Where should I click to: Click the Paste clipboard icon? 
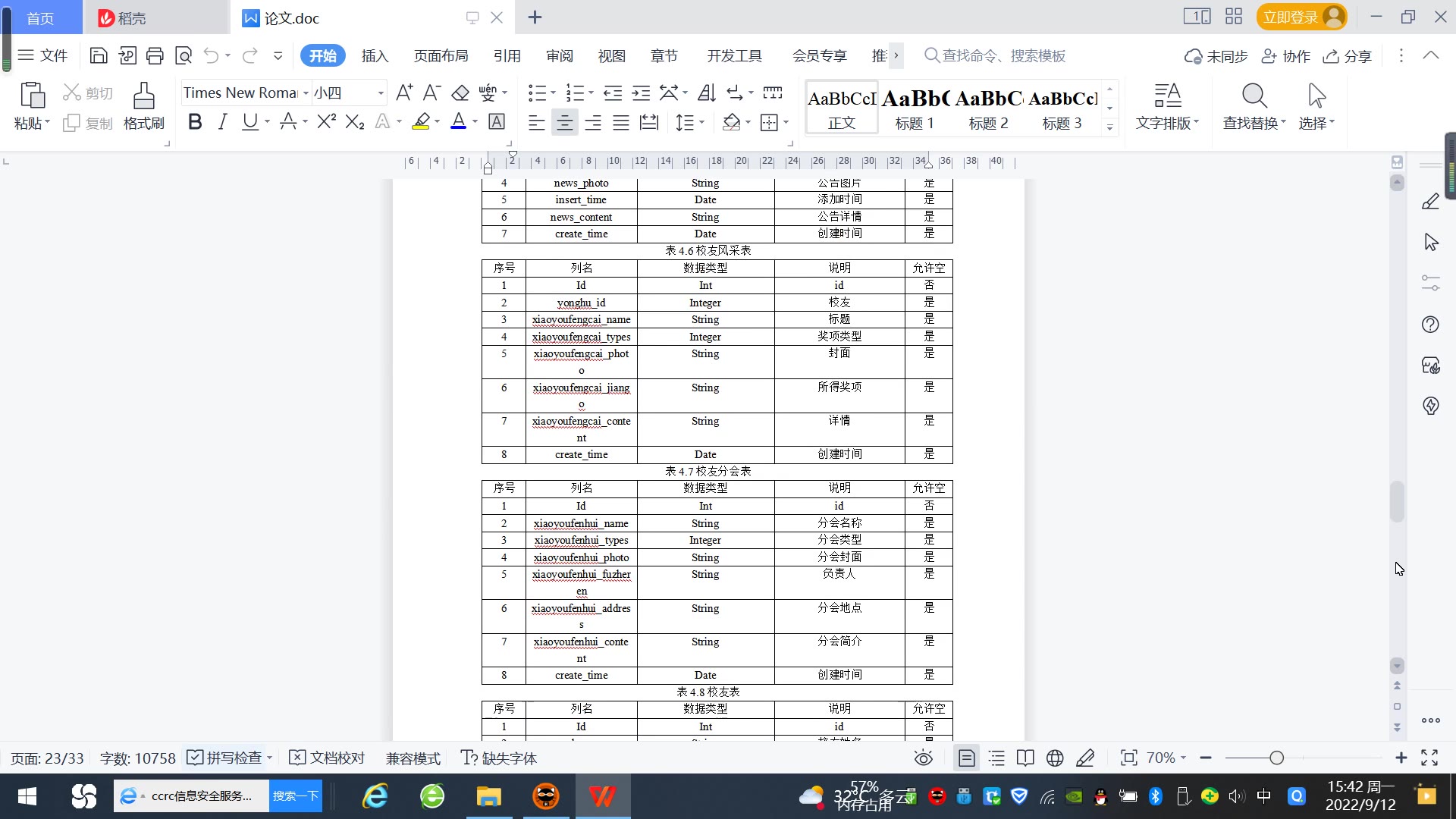[32, 96]
